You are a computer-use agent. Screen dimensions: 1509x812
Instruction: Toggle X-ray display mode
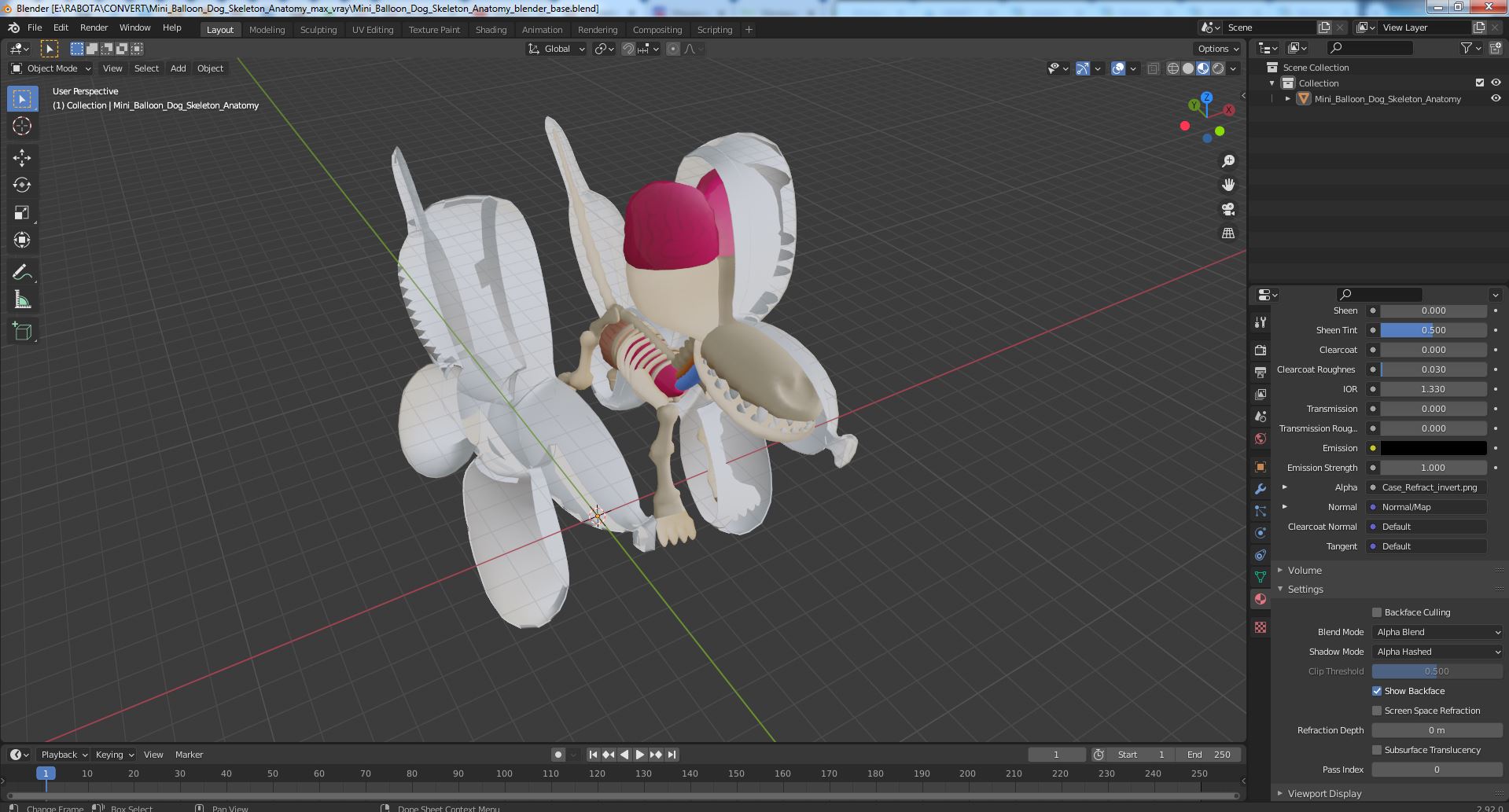point(1153,68)
